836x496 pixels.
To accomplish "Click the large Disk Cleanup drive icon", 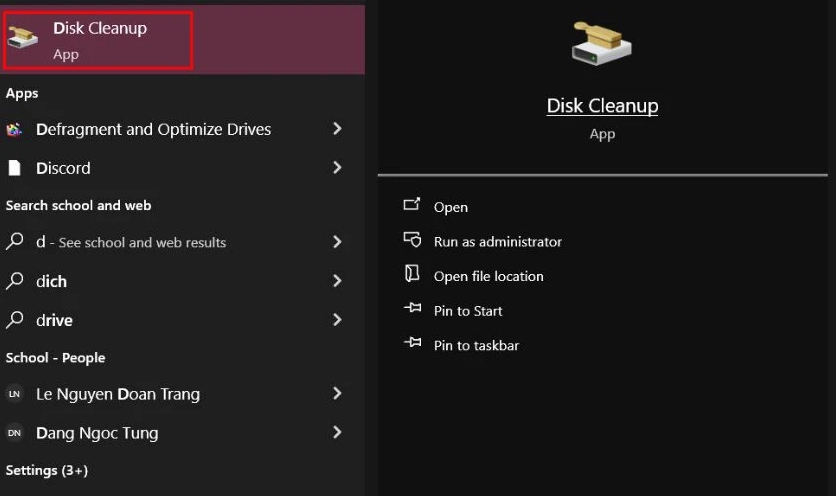I will (601, 44).
